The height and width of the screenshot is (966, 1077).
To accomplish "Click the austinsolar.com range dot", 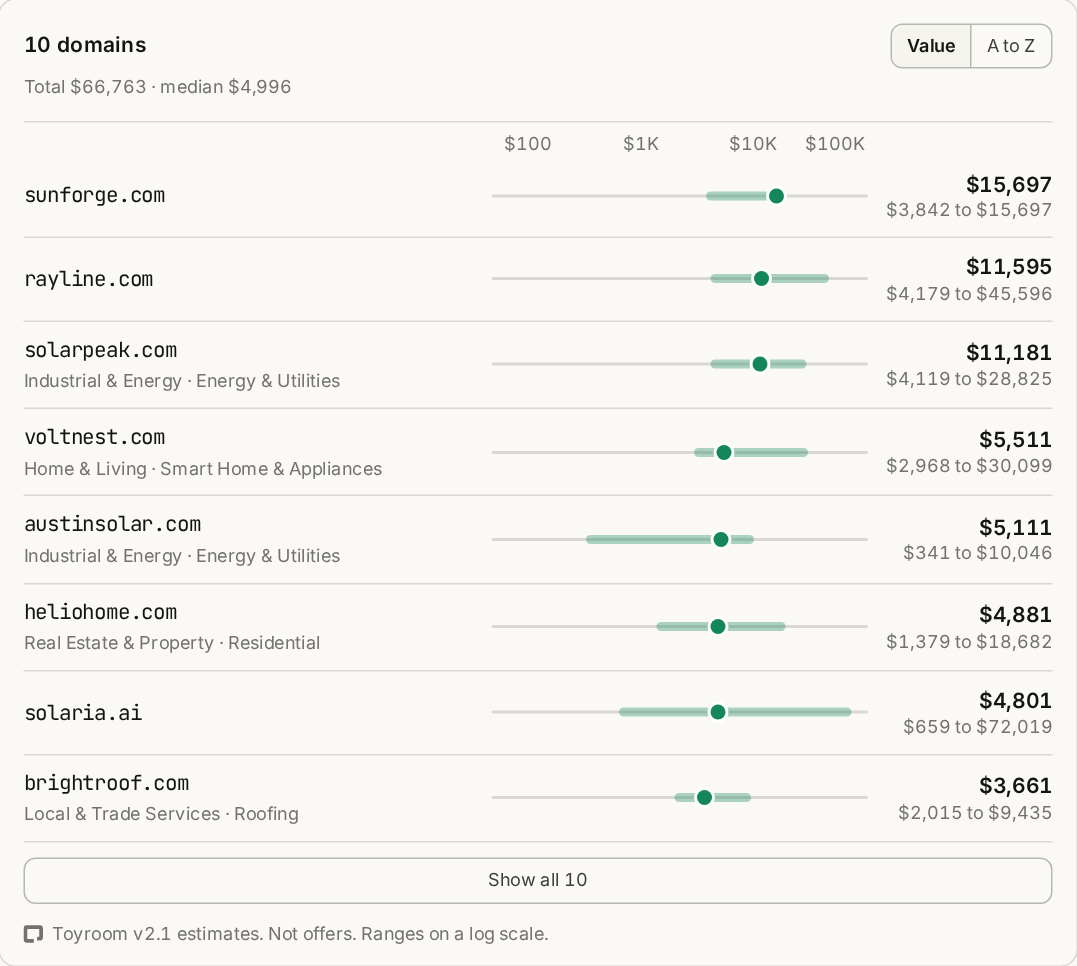I will (x=721, y=539).
